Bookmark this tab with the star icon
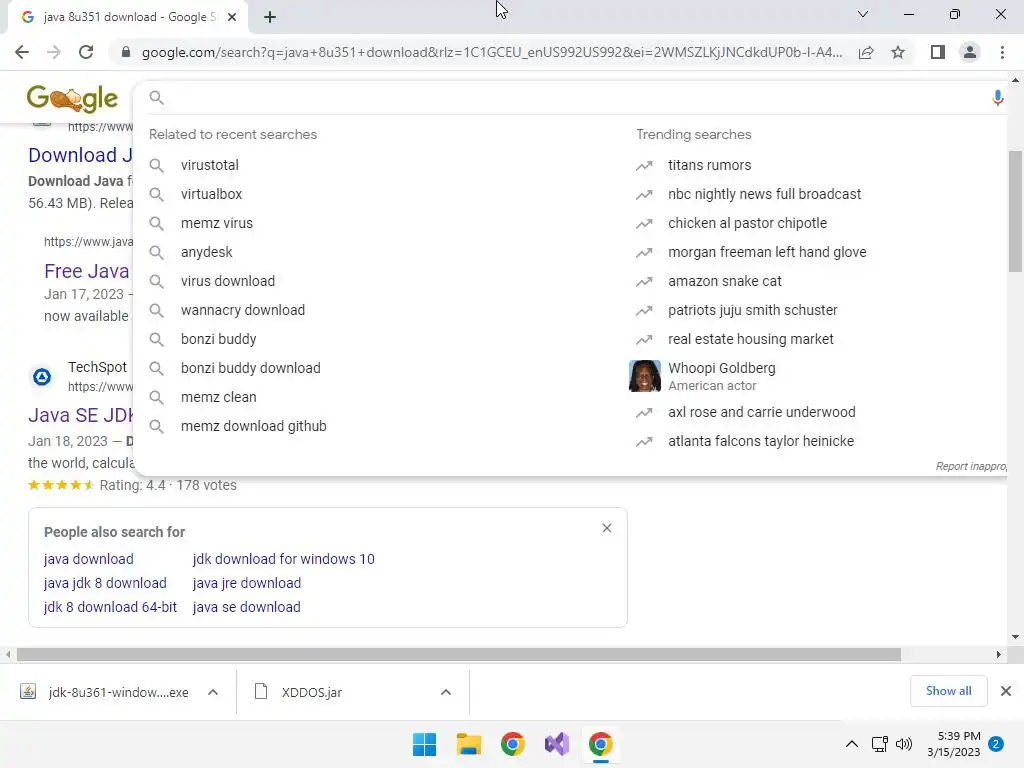Viewport: 1024px width, 768px height. (x=898, y=52)
